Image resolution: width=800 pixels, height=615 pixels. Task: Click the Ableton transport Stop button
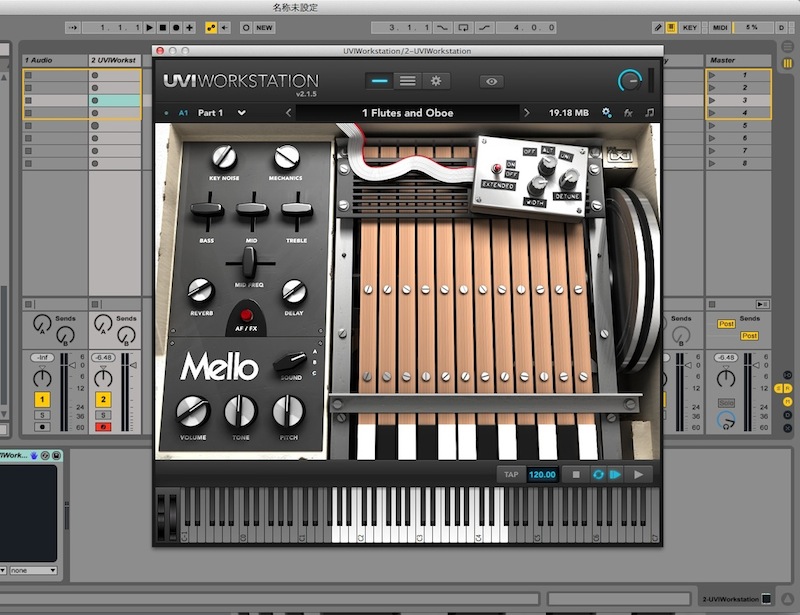coord(163,28)
